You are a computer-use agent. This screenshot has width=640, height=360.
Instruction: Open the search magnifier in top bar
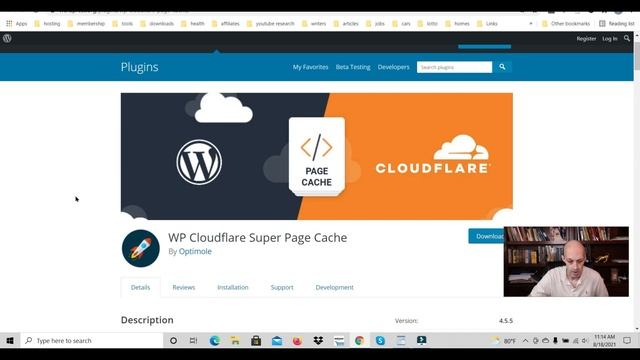(627, 38)
